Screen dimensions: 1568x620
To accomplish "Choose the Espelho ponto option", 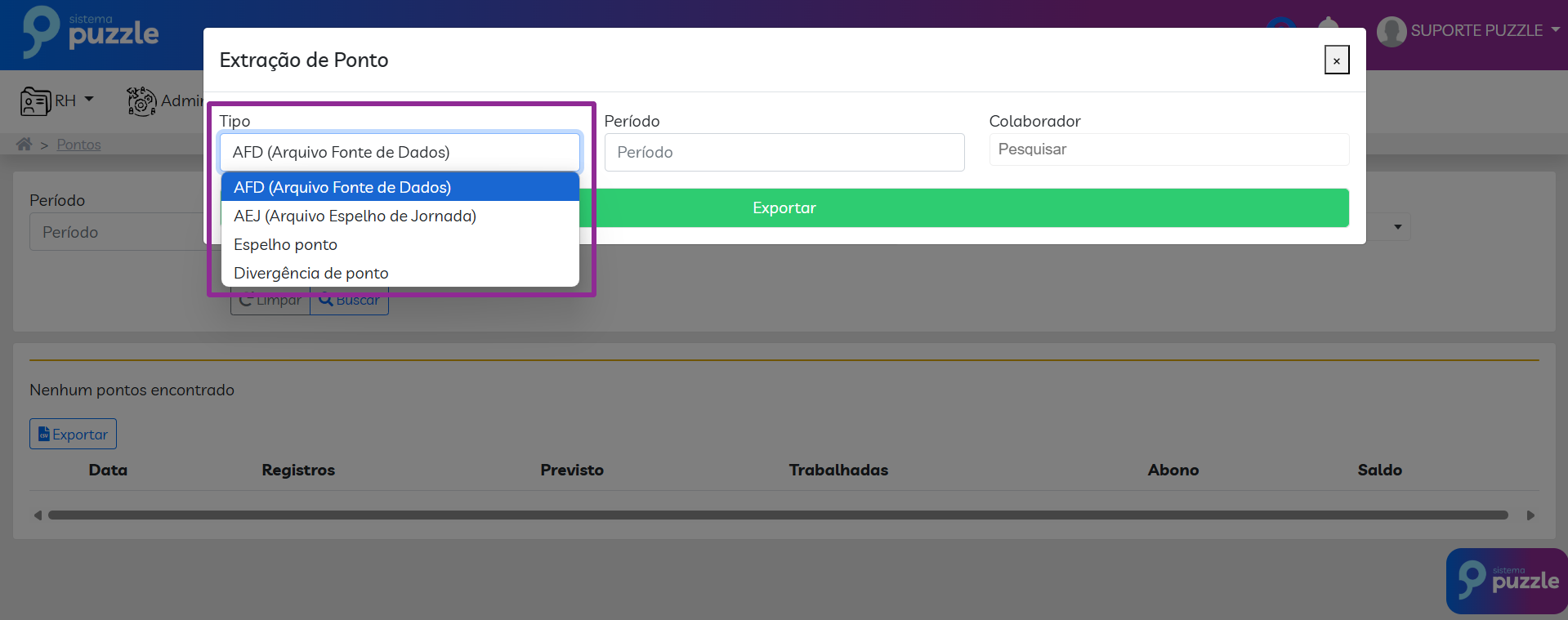I will click(285, 245).
